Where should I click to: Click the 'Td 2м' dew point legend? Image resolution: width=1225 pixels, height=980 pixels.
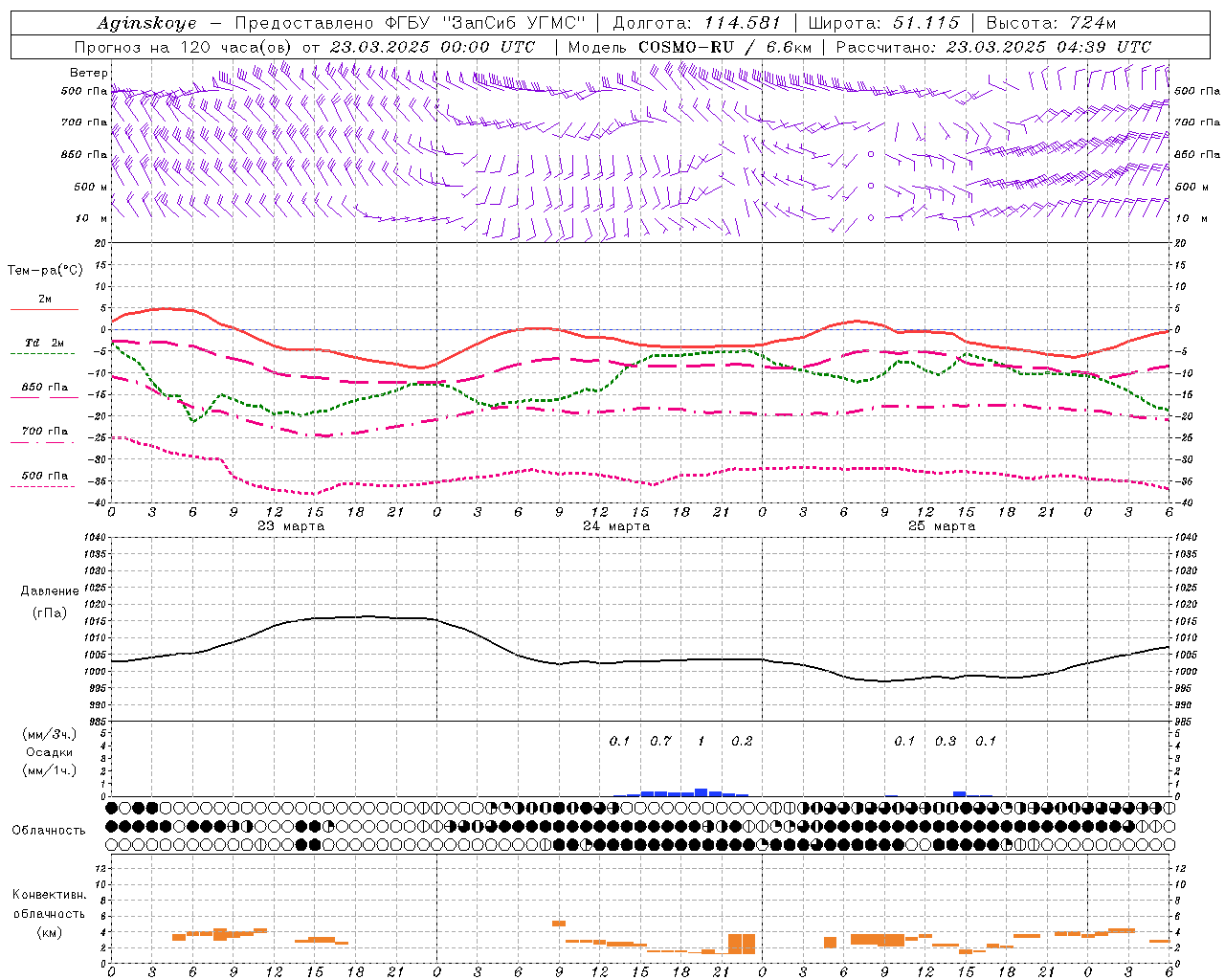(44, 344)
